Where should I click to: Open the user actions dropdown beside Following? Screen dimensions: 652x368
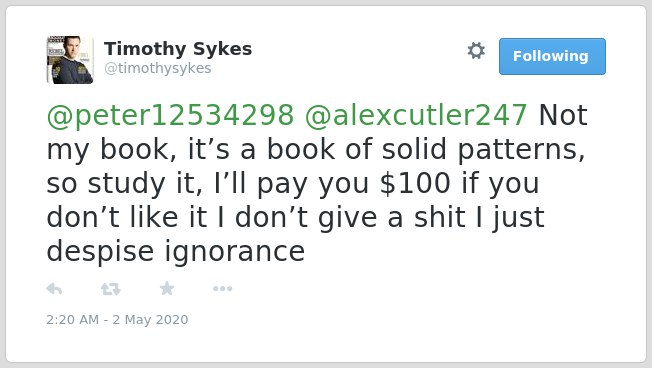476,51
